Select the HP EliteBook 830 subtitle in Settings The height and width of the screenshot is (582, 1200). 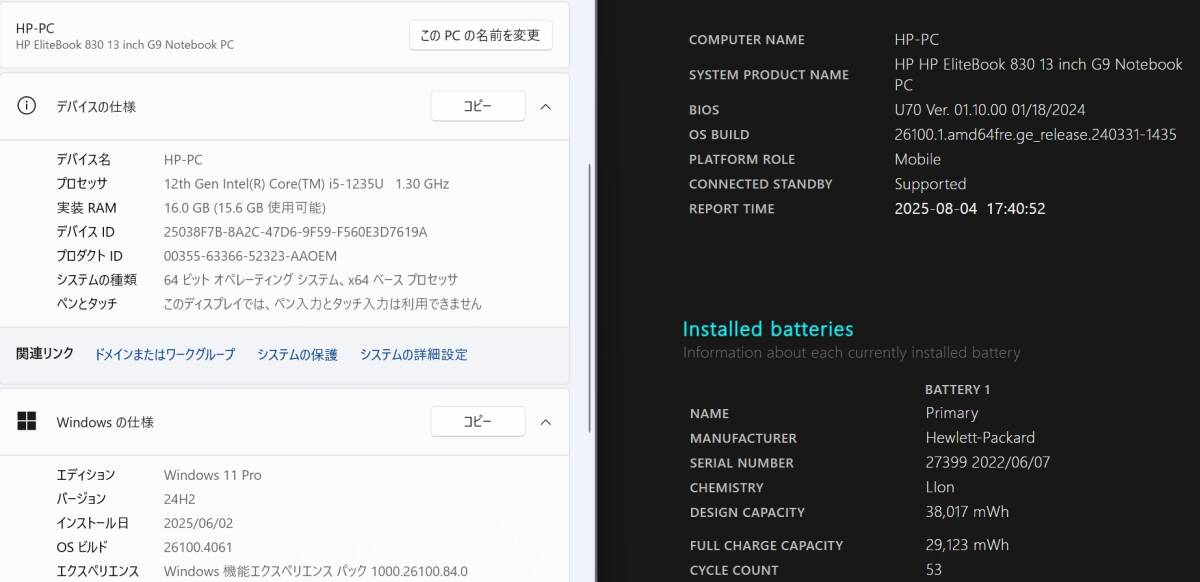125,45
